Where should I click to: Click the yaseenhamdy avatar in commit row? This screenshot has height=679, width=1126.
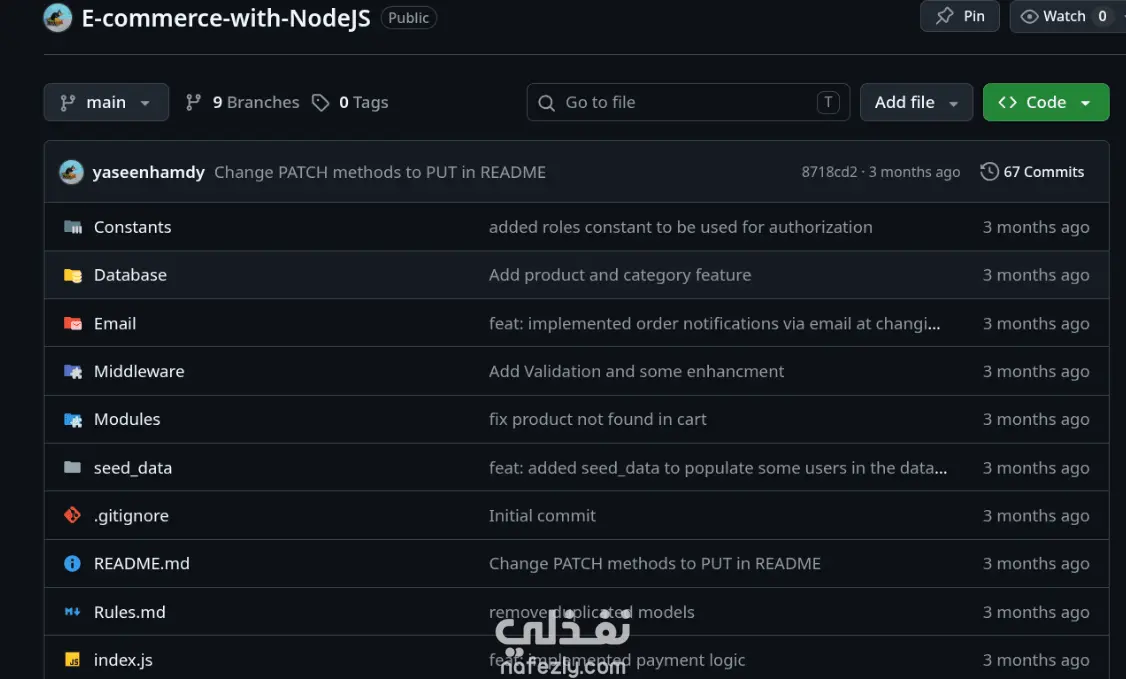(x=71, y=172)
